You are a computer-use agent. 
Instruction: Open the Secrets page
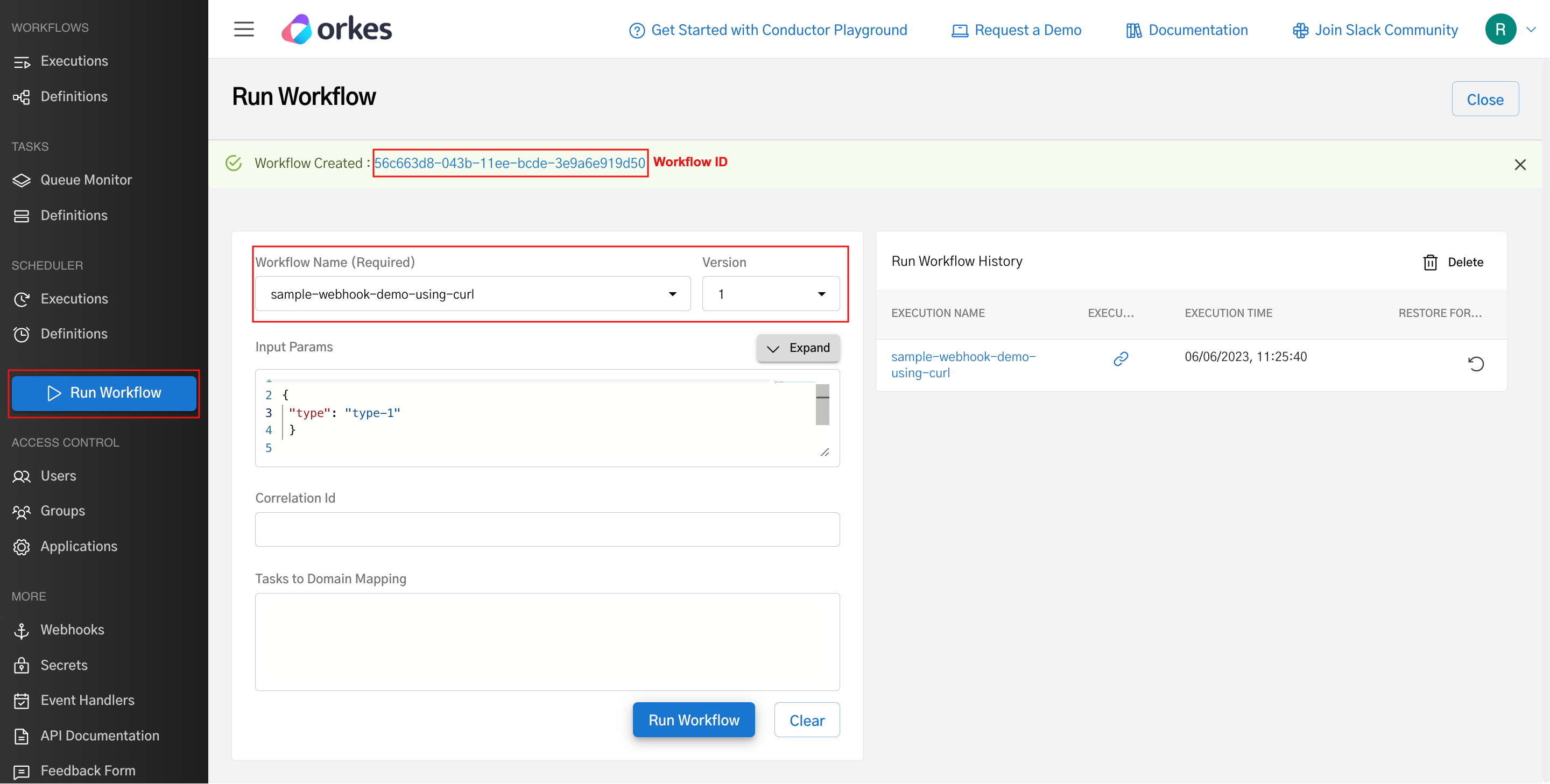(x=64, y=665)
